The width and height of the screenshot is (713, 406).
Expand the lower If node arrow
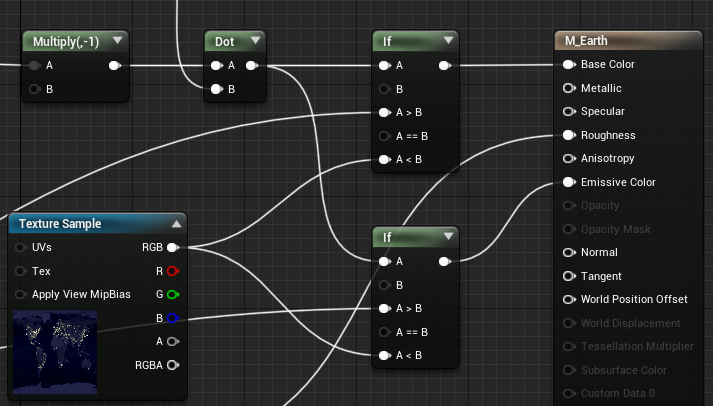point(448,236)
